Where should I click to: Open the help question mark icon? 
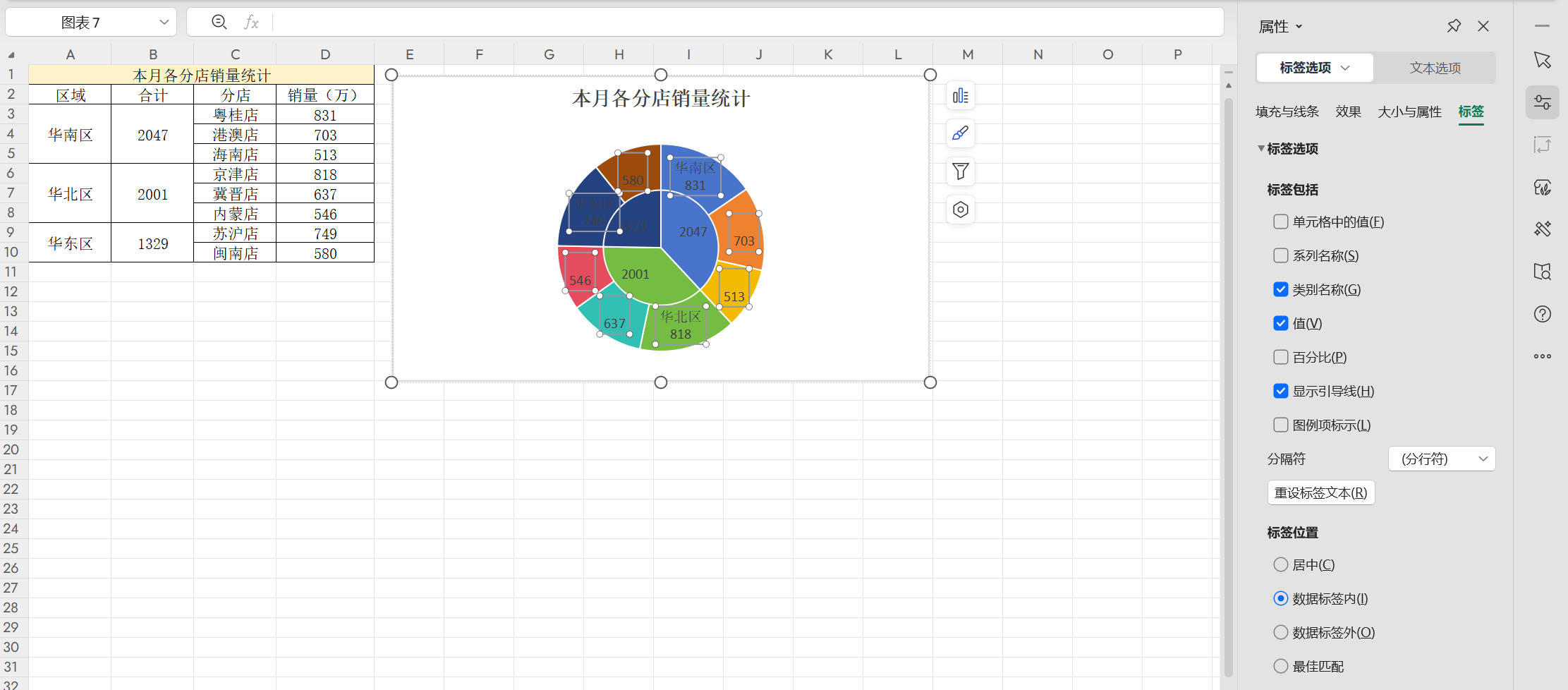coord(1542,314)
